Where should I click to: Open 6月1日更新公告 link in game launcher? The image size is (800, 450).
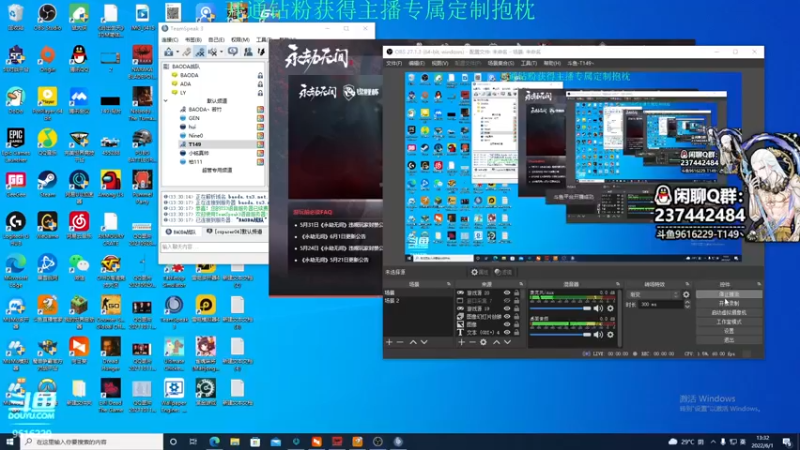point(333,237)
